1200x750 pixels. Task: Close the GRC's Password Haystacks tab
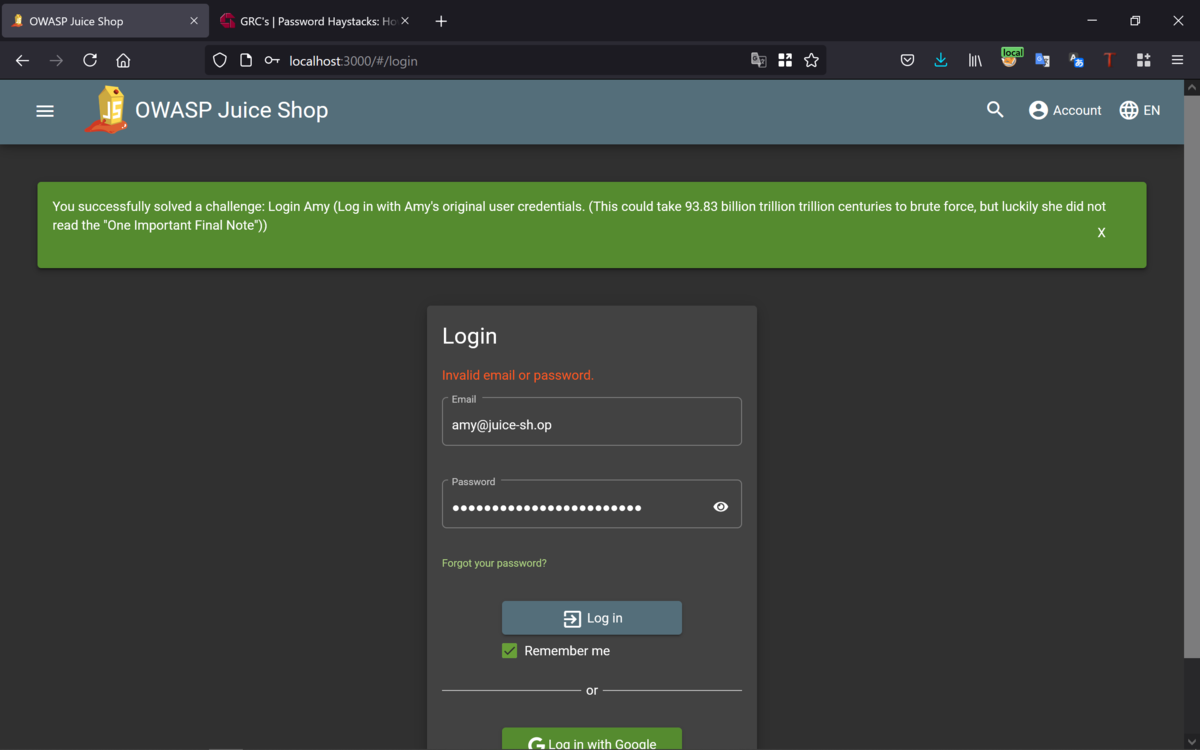405,21
